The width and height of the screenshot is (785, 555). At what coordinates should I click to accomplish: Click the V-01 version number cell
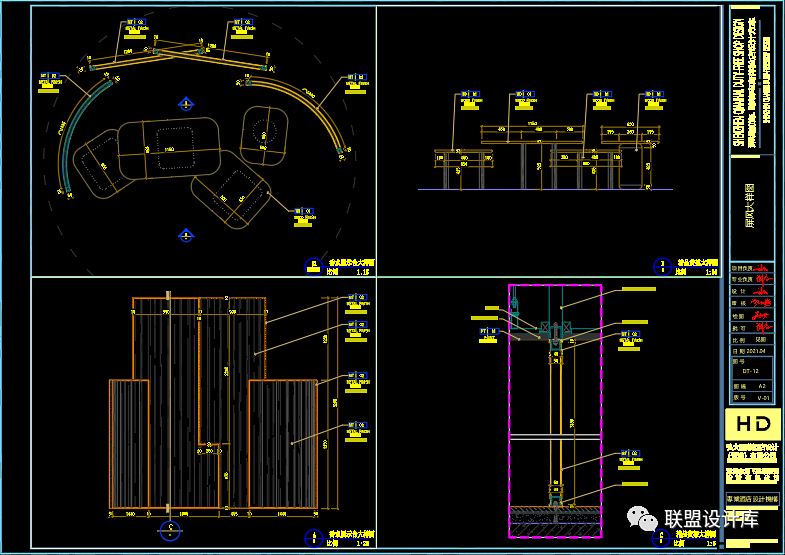point(762,397)
